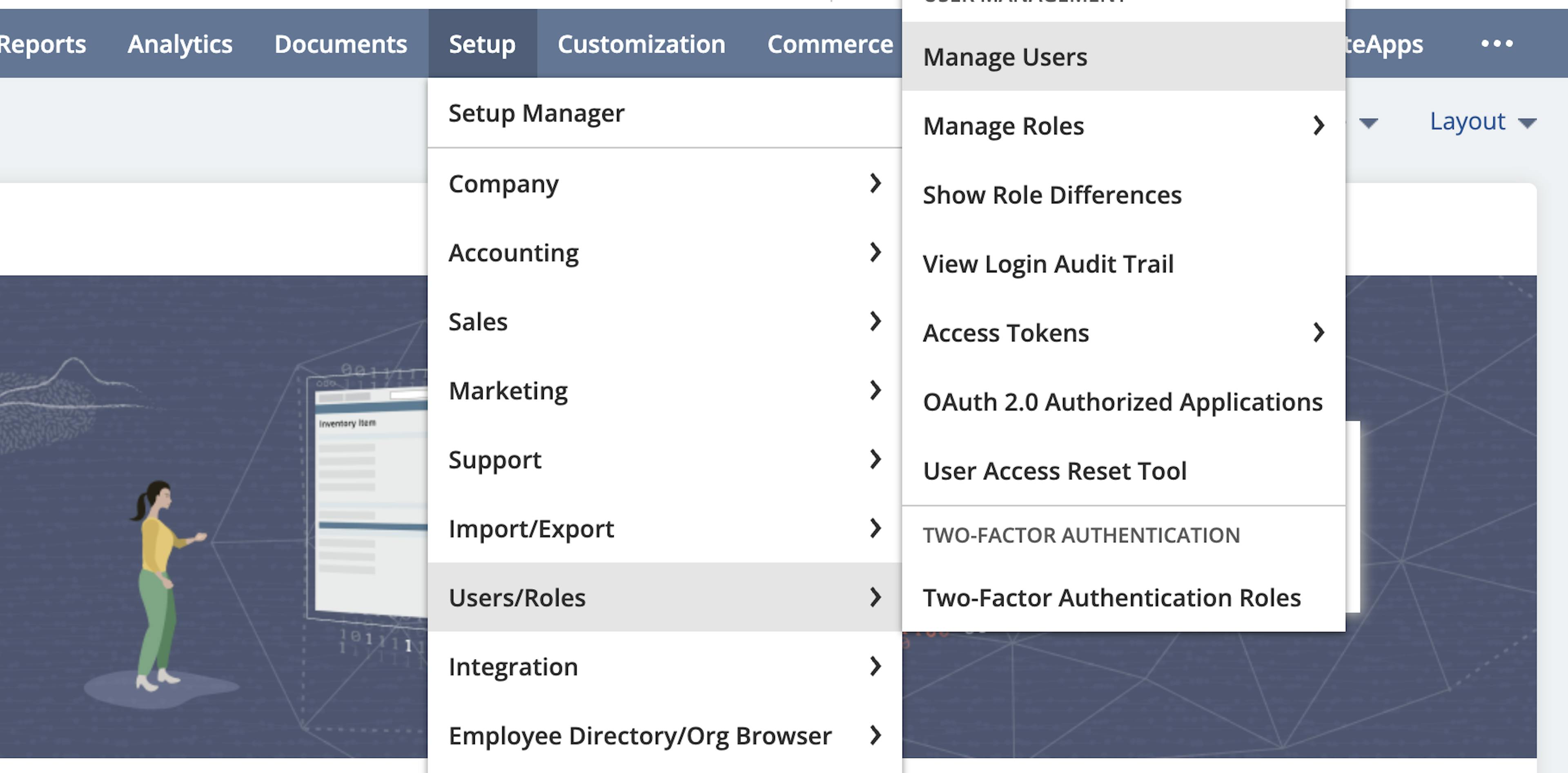The width and height of the screenshot is (1568, 773).
Task: Expand the Users/Roles submenu arrow
Action: tap(875, 596)
